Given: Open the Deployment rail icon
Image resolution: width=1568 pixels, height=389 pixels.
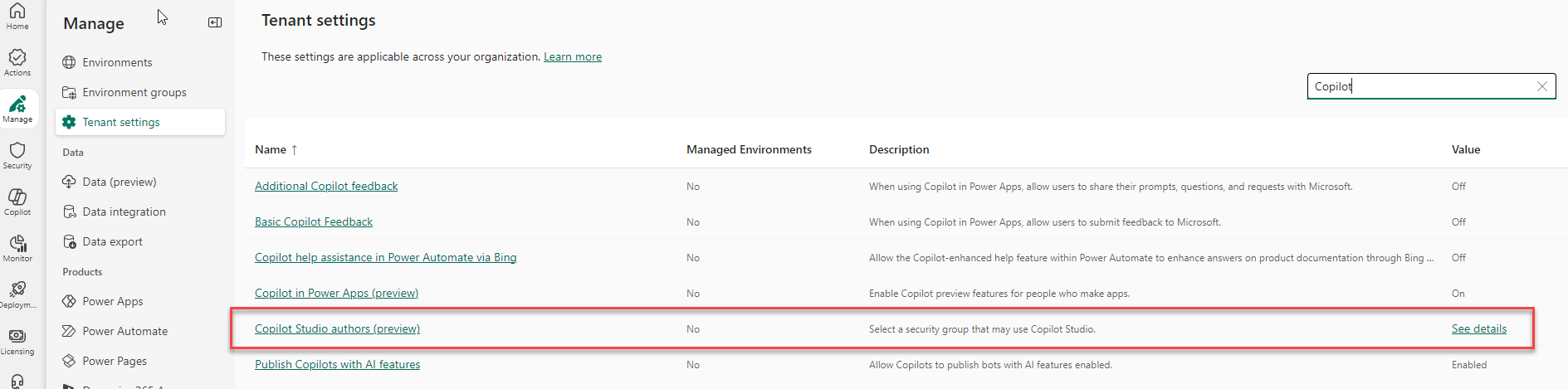Looking at the screenshot, I should point(17,294).
